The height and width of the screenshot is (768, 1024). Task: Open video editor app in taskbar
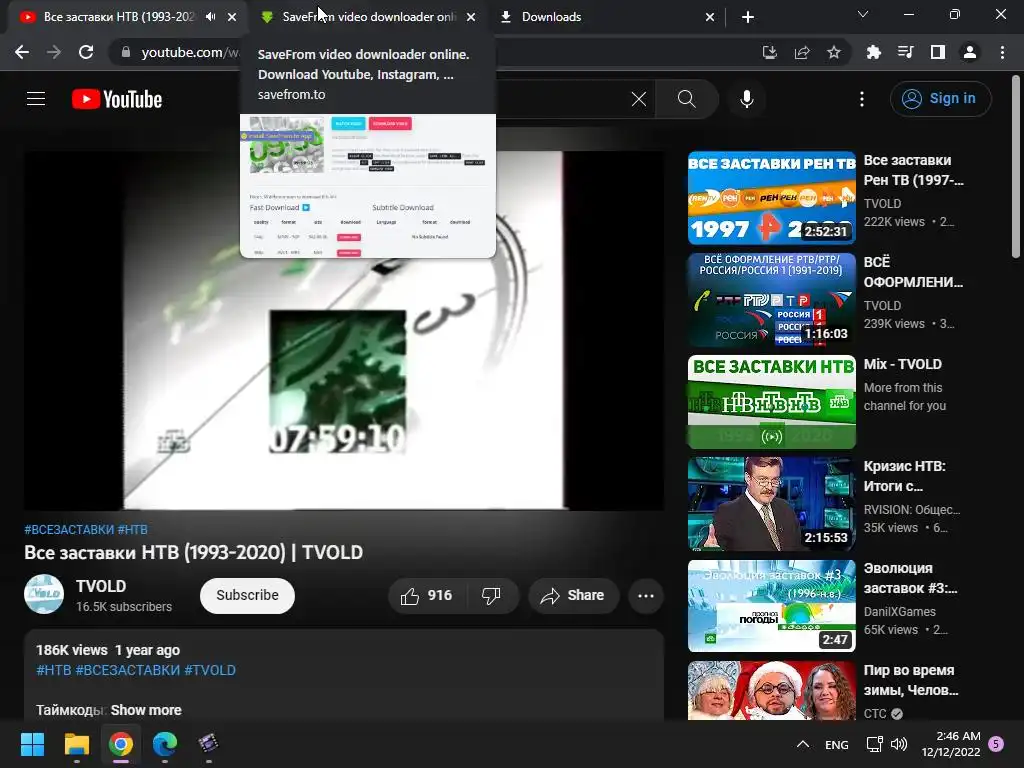(x=208, y=744)
